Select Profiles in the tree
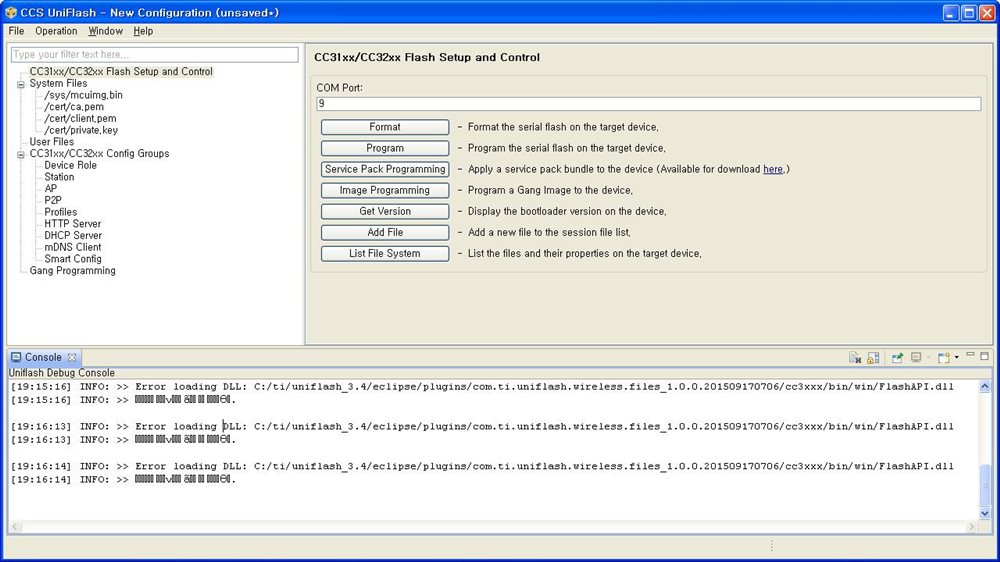The width and height of the screenshot is (1000, 562). [61, 212]
